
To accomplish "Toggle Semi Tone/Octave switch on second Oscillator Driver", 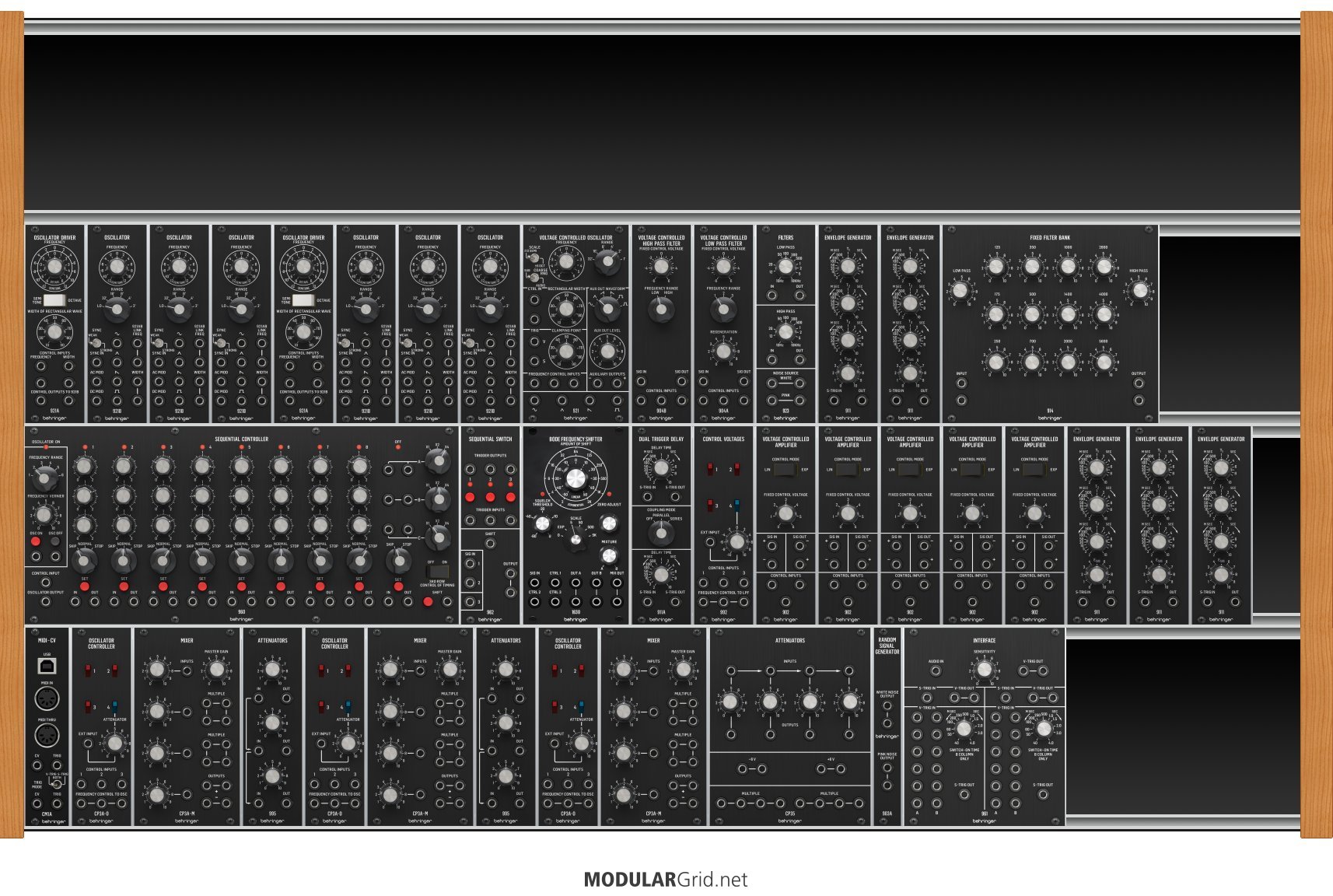I will click(303, 300).
